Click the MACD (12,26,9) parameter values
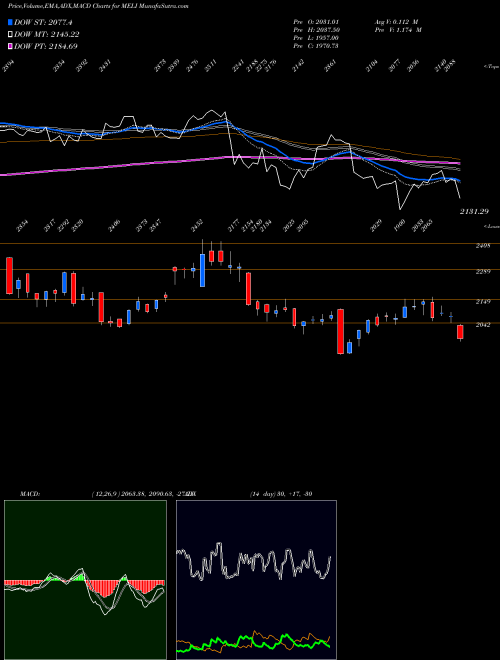 143,494
